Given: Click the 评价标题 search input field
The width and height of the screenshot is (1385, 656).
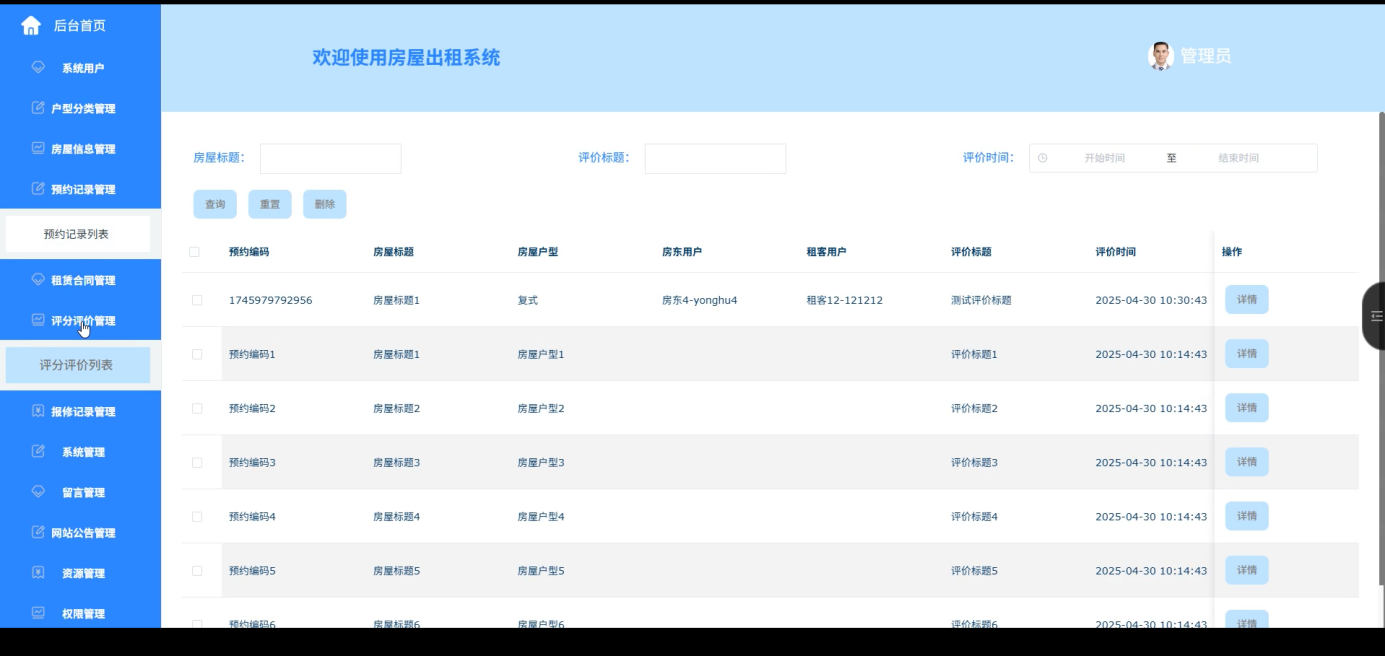Looking at the screenshot, I should pyautogui.click(x=715, y=158).
